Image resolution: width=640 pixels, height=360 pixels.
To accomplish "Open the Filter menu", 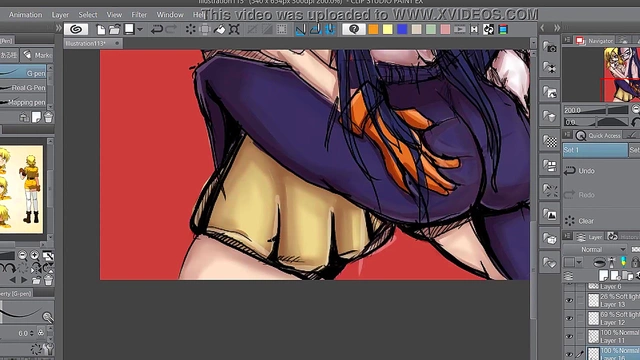I will [139, 15].
